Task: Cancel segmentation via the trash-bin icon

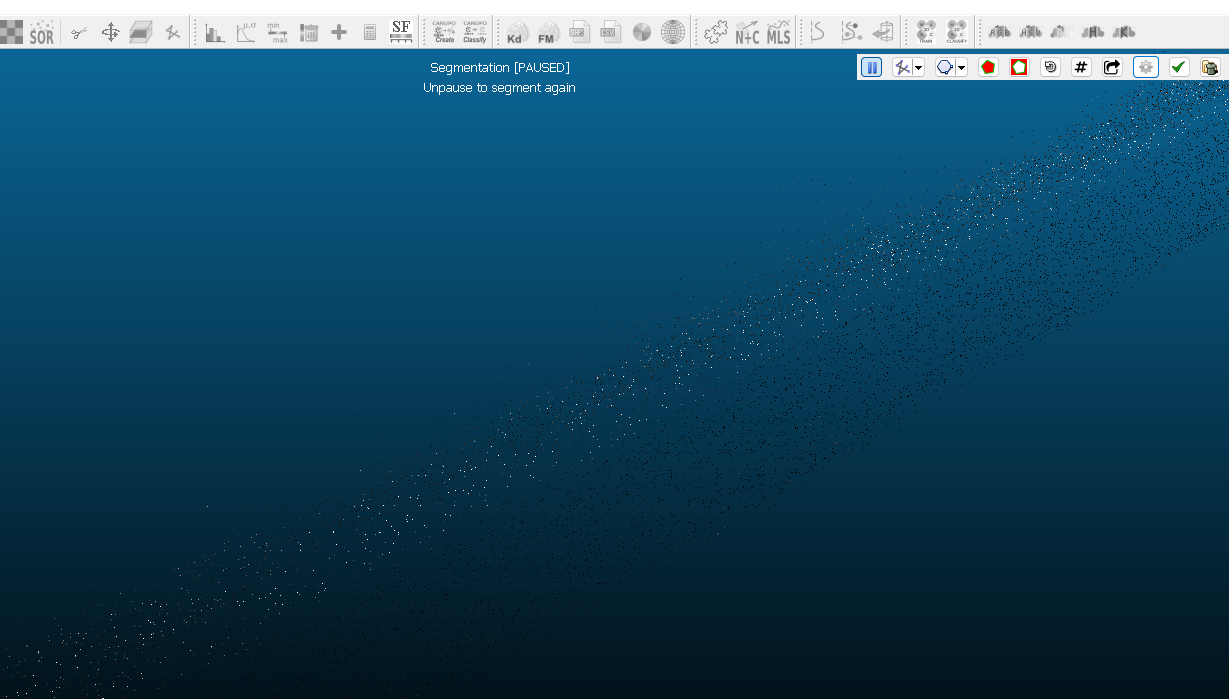Action: (x=1210, y=66)
